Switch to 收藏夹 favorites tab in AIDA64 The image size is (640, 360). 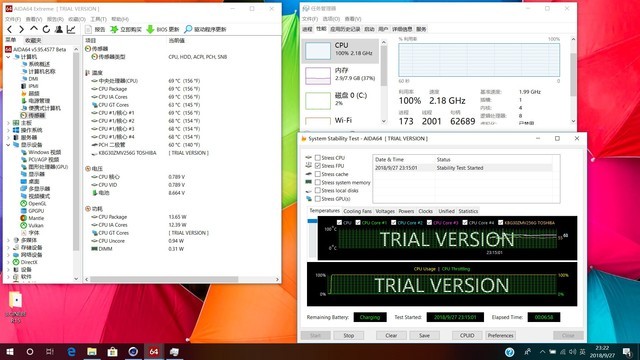(x=33, y=40)
